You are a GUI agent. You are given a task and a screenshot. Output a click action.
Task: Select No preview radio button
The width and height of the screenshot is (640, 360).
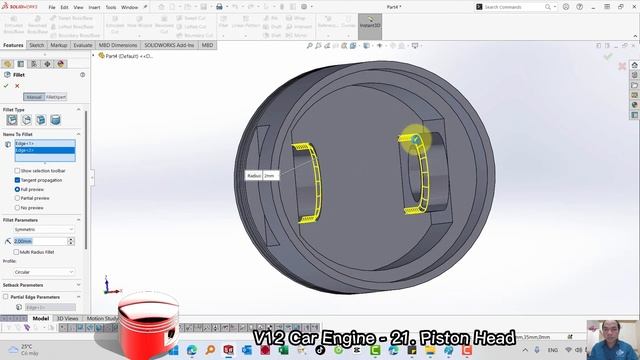[17, 208]
